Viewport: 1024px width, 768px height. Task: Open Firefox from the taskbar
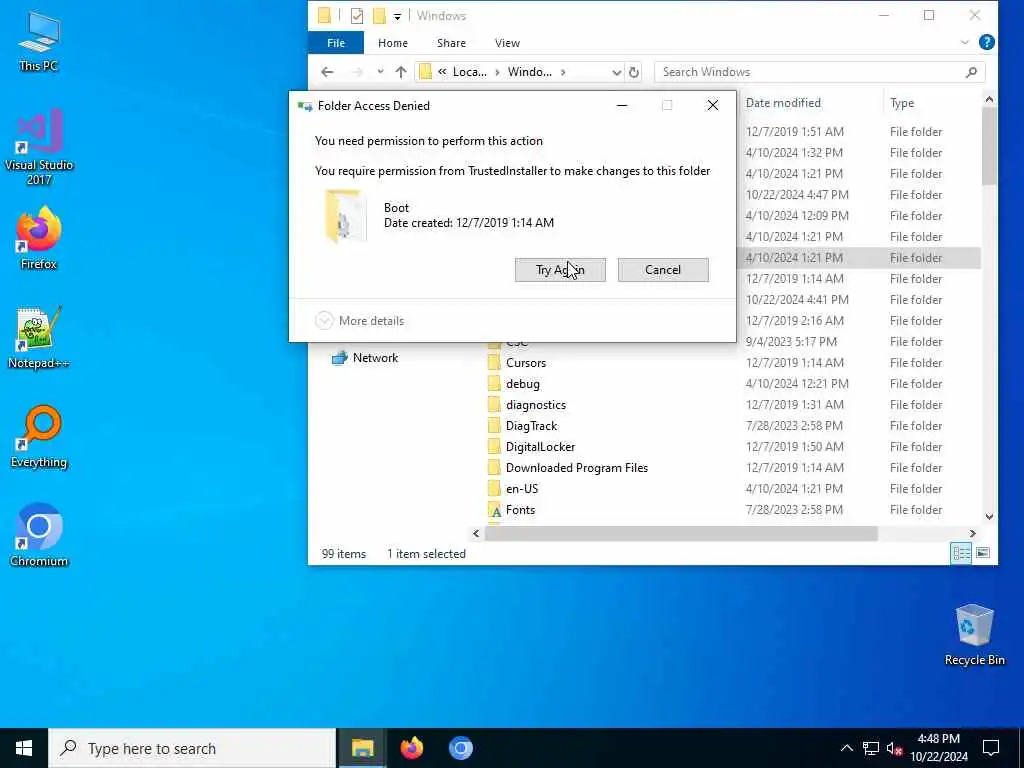pos(411,748)
